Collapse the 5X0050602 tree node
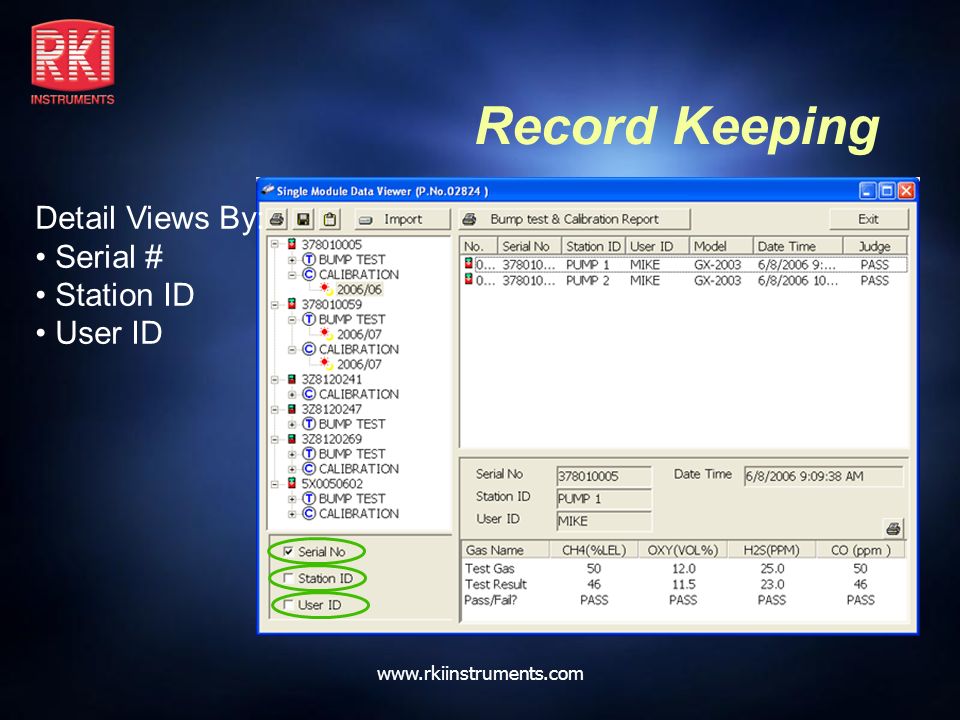The image size is (960, 720). pos(275,484)
